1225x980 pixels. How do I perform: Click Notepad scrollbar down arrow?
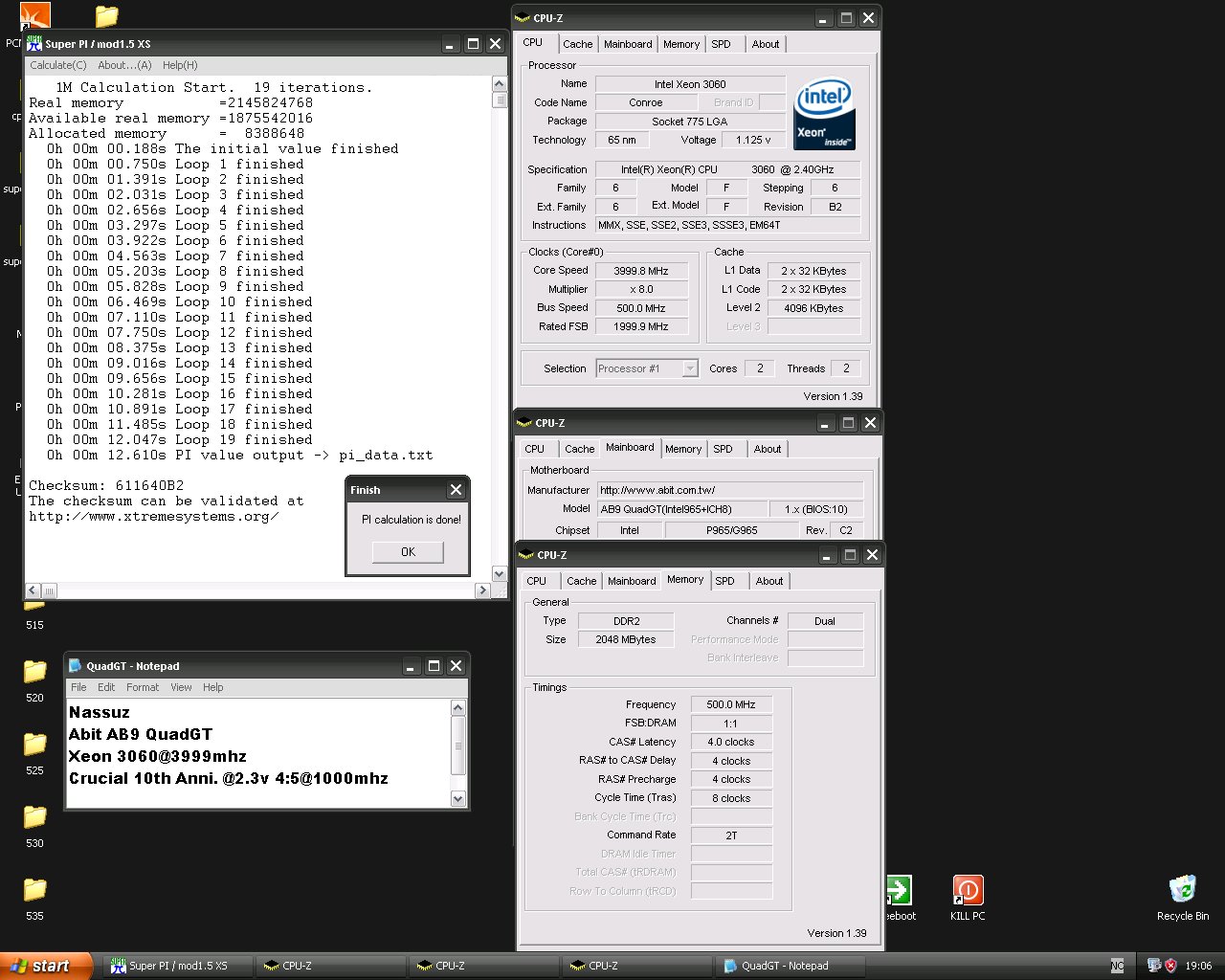pos(457,799)
